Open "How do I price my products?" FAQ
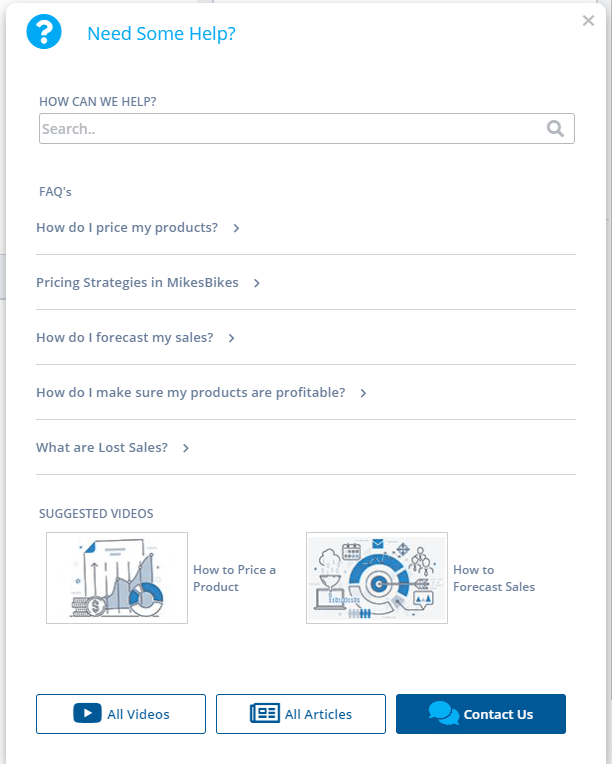 (x=127, y=227)
